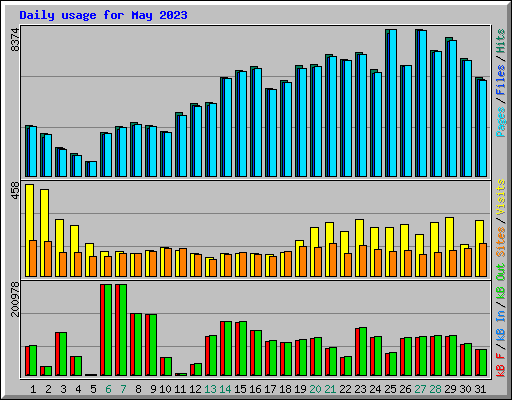Select day label 12 on the x-axis

tap(195, 389)
